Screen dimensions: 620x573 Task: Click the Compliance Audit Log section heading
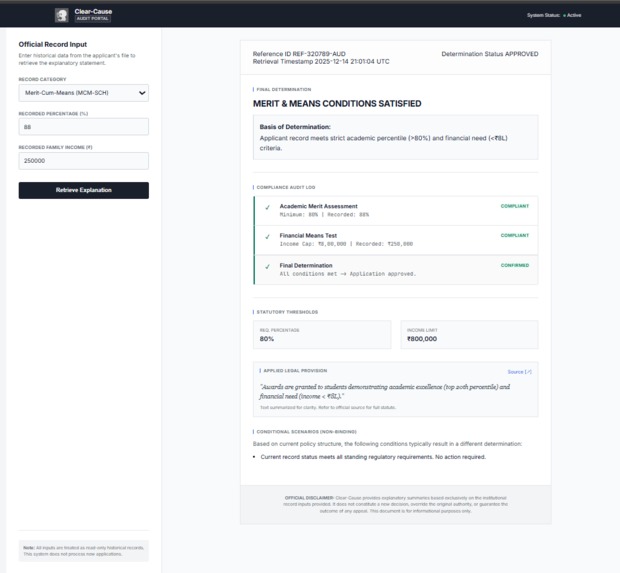pos(285,187)
